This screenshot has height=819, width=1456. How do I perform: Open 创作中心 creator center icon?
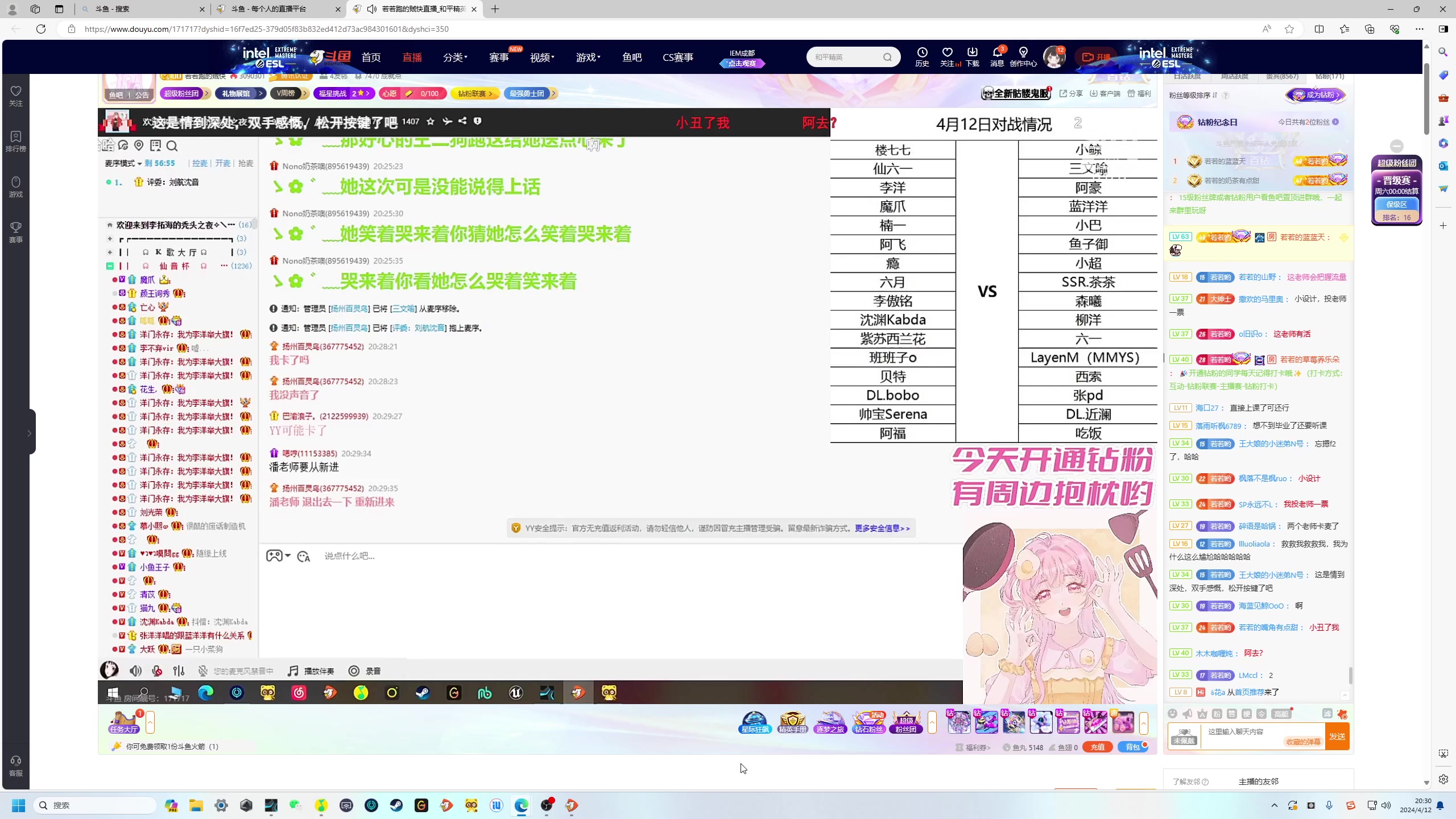pyautogui.click(x=1023, y=56)
